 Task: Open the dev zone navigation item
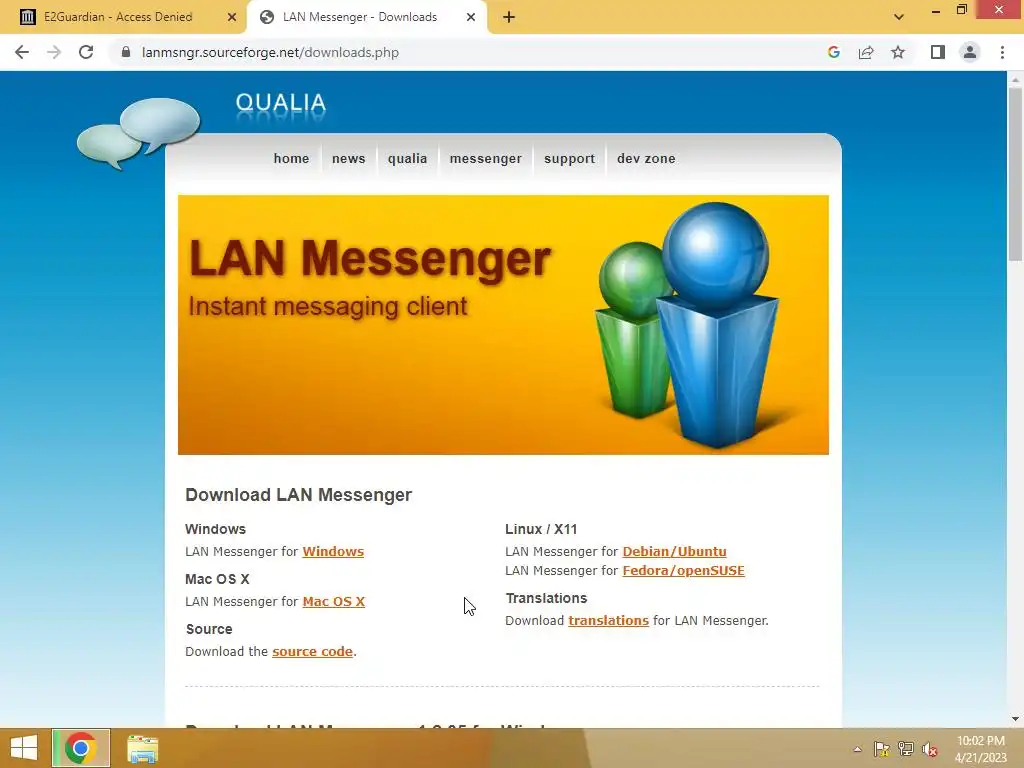[647, 159]
